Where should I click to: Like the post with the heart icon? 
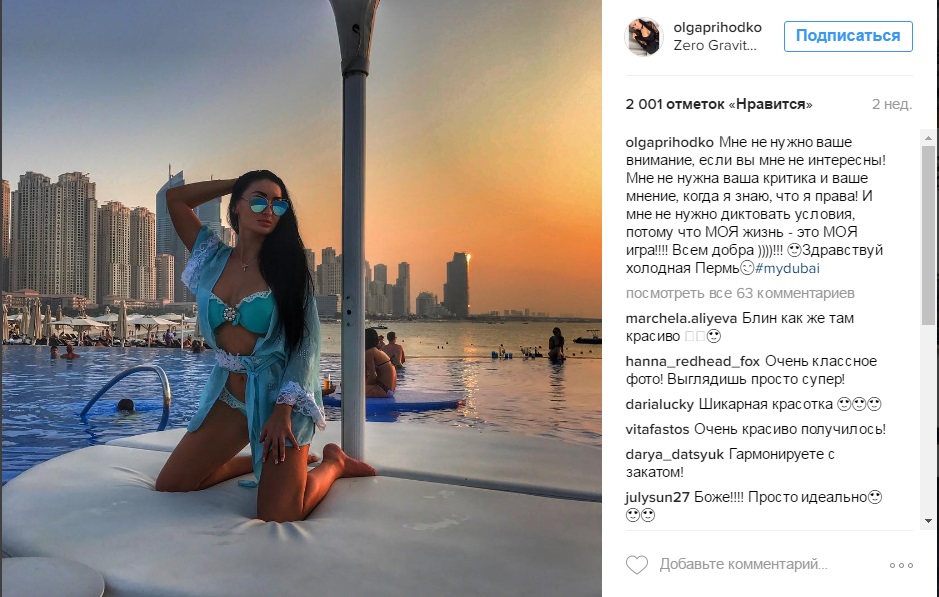coord(637,565)
